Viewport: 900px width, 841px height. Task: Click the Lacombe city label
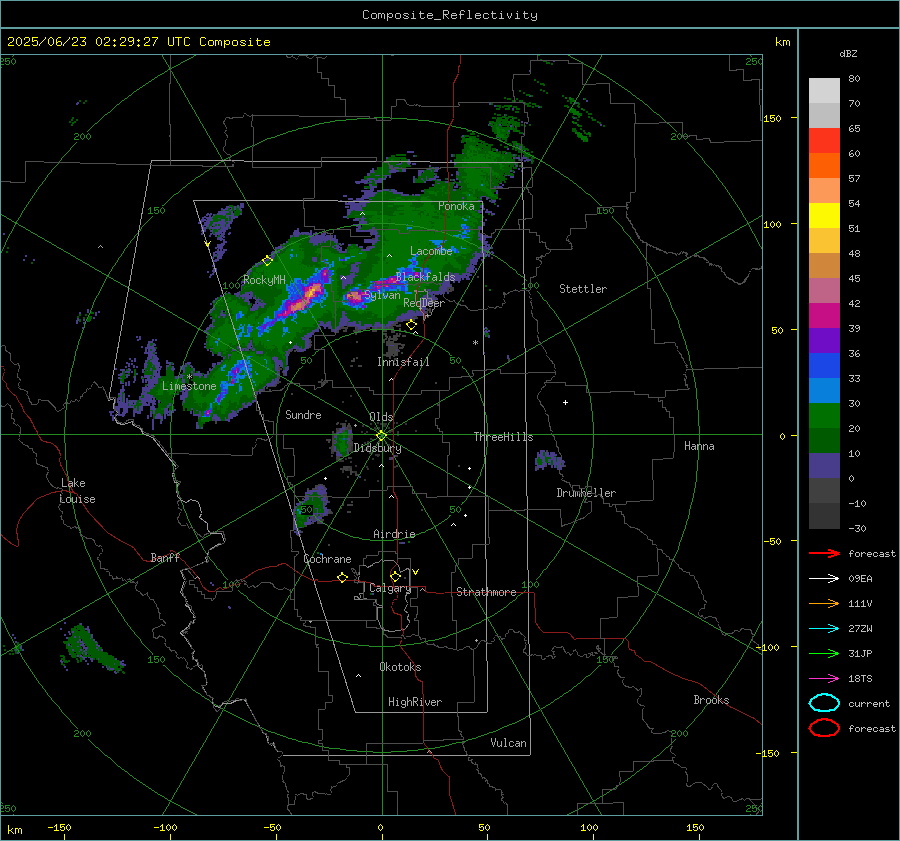pyautogui.click(x=430, y=251)
